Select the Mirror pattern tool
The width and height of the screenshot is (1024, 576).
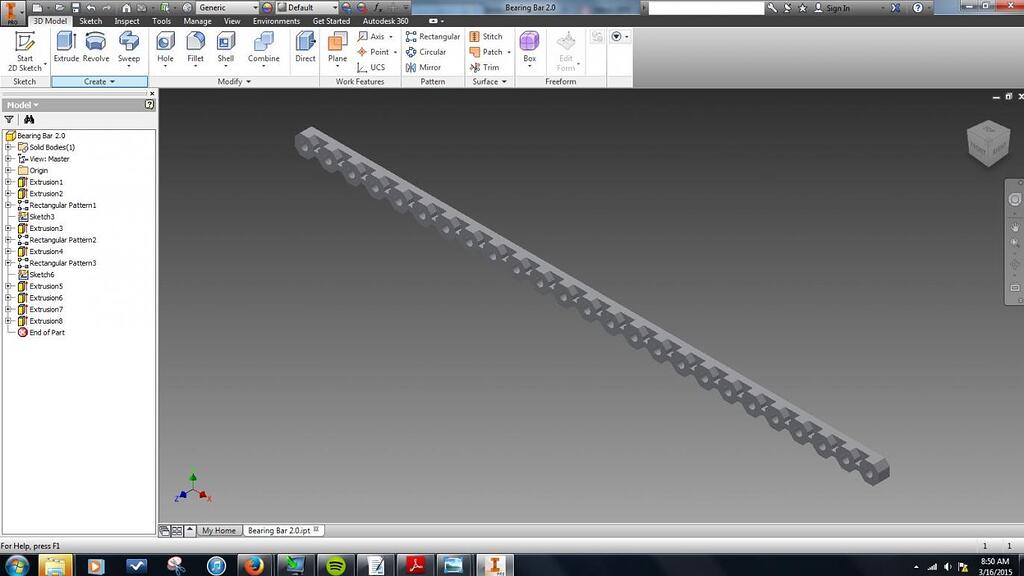(x=430, y=67)
